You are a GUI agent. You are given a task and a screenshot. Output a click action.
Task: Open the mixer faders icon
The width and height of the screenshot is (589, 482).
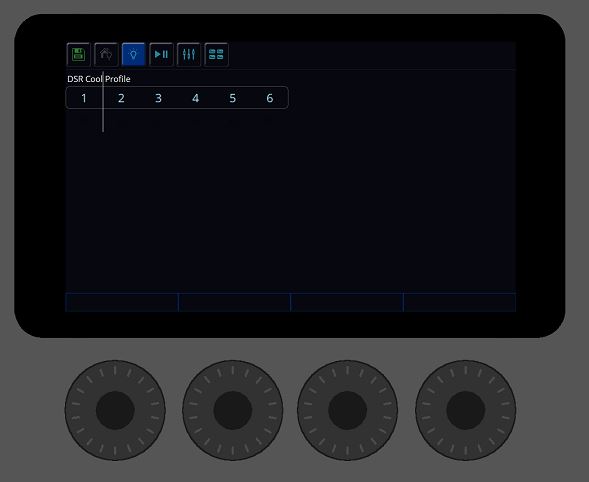(x=189, y=54)
